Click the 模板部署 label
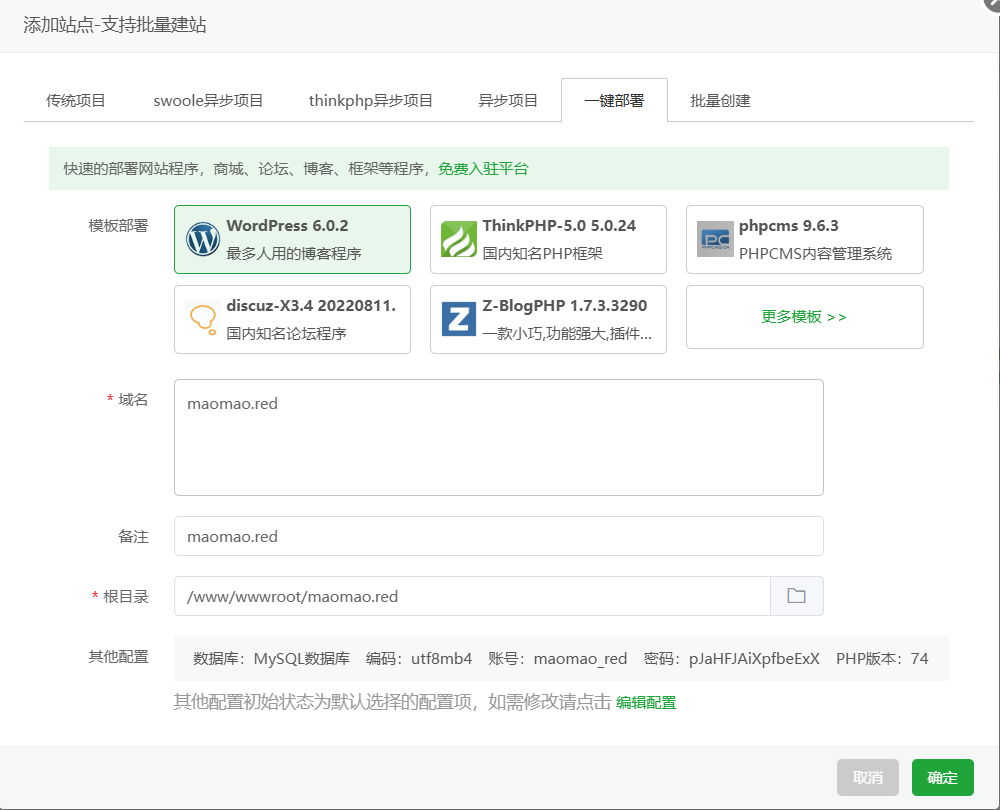 pos(118,226)
